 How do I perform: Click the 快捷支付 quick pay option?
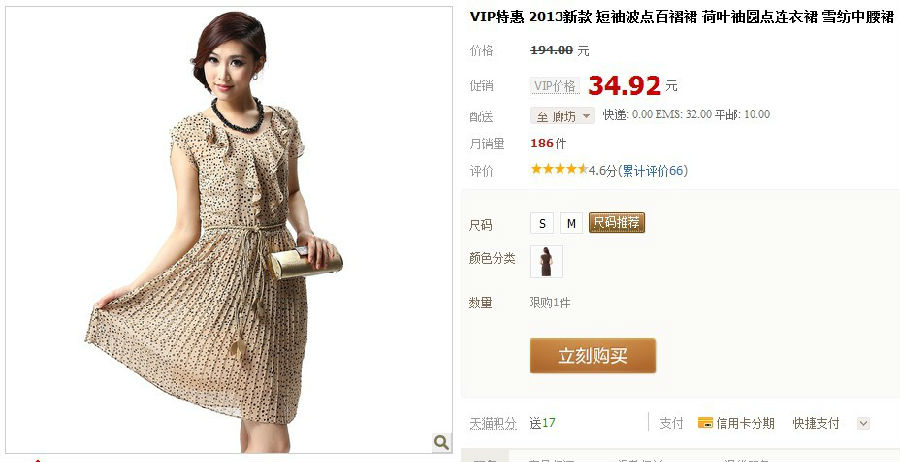816,424
